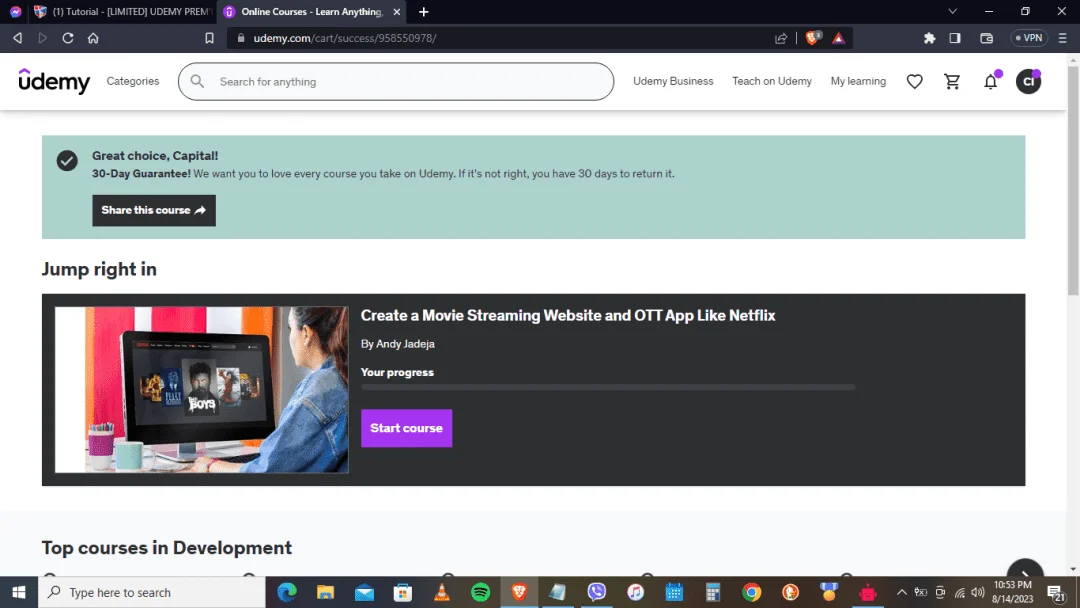Open the Categories menu

pos(133,81)
